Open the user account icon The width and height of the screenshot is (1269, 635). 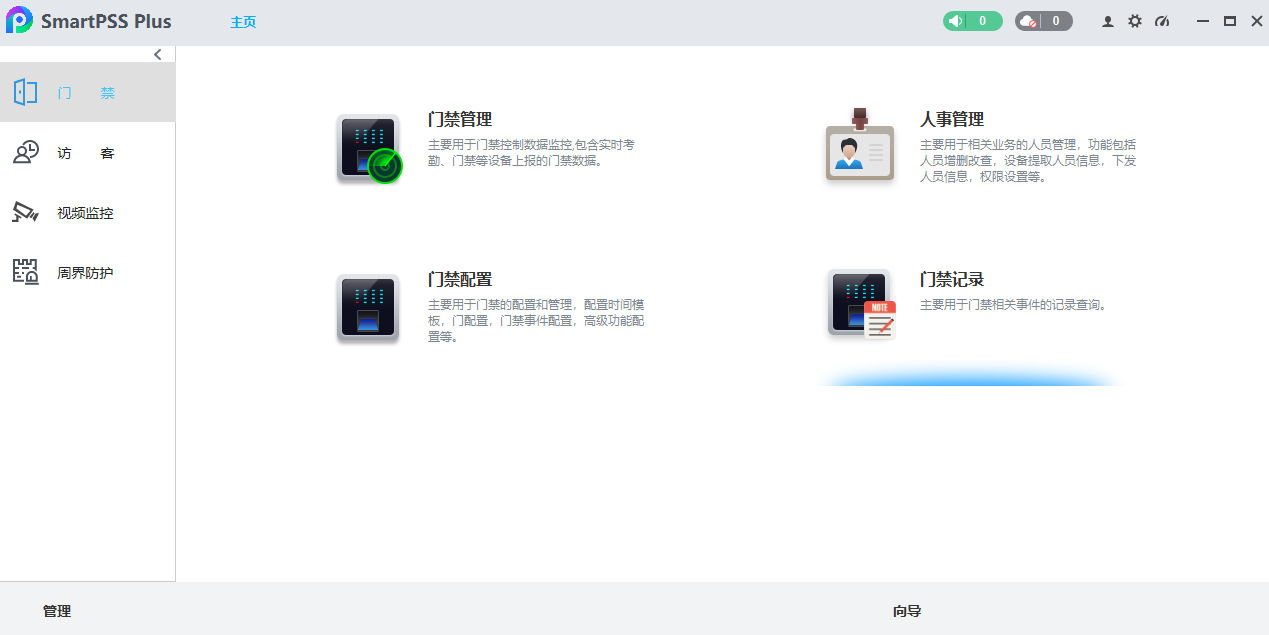(x=1107, y=20)
